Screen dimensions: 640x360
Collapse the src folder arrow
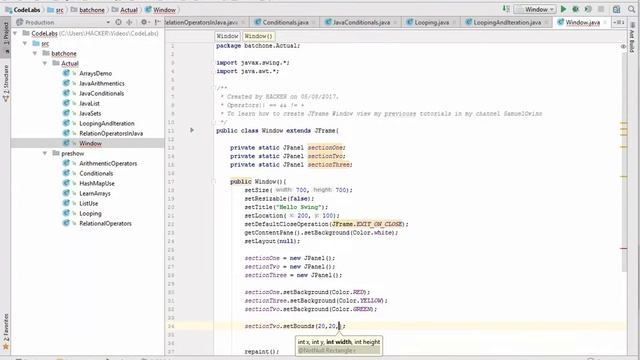[25, 43]
